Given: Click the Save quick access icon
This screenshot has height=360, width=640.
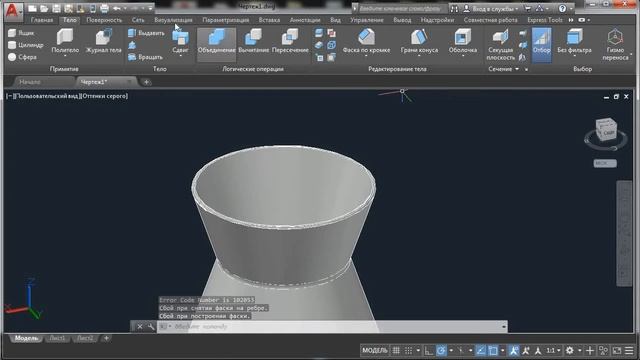Looking at the screenshot, I should pyautogui.click(x=56, y=8).
